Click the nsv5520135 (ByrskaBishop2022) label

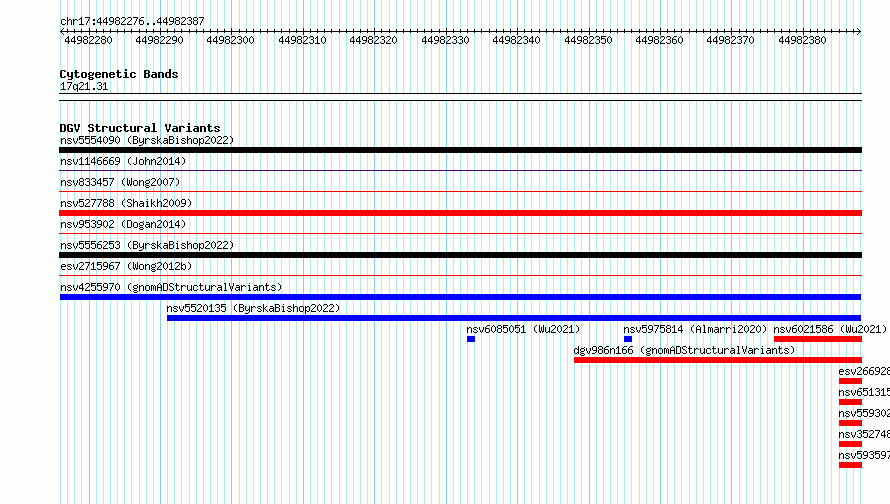click(x=253, y=308)
